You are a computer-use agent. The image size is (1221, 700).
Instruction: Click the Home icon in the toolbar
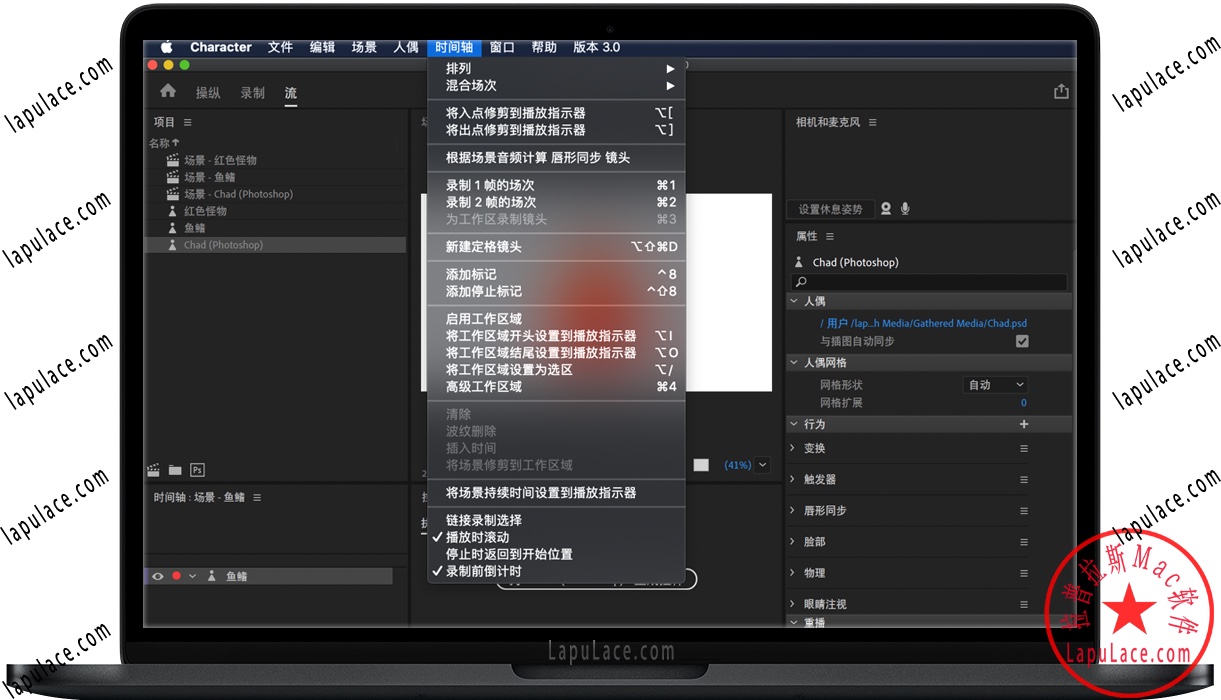167,92
